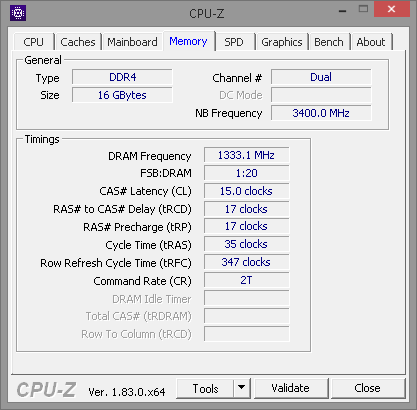Click the Channel # label
417x410 pixels.
coord(237,78)
